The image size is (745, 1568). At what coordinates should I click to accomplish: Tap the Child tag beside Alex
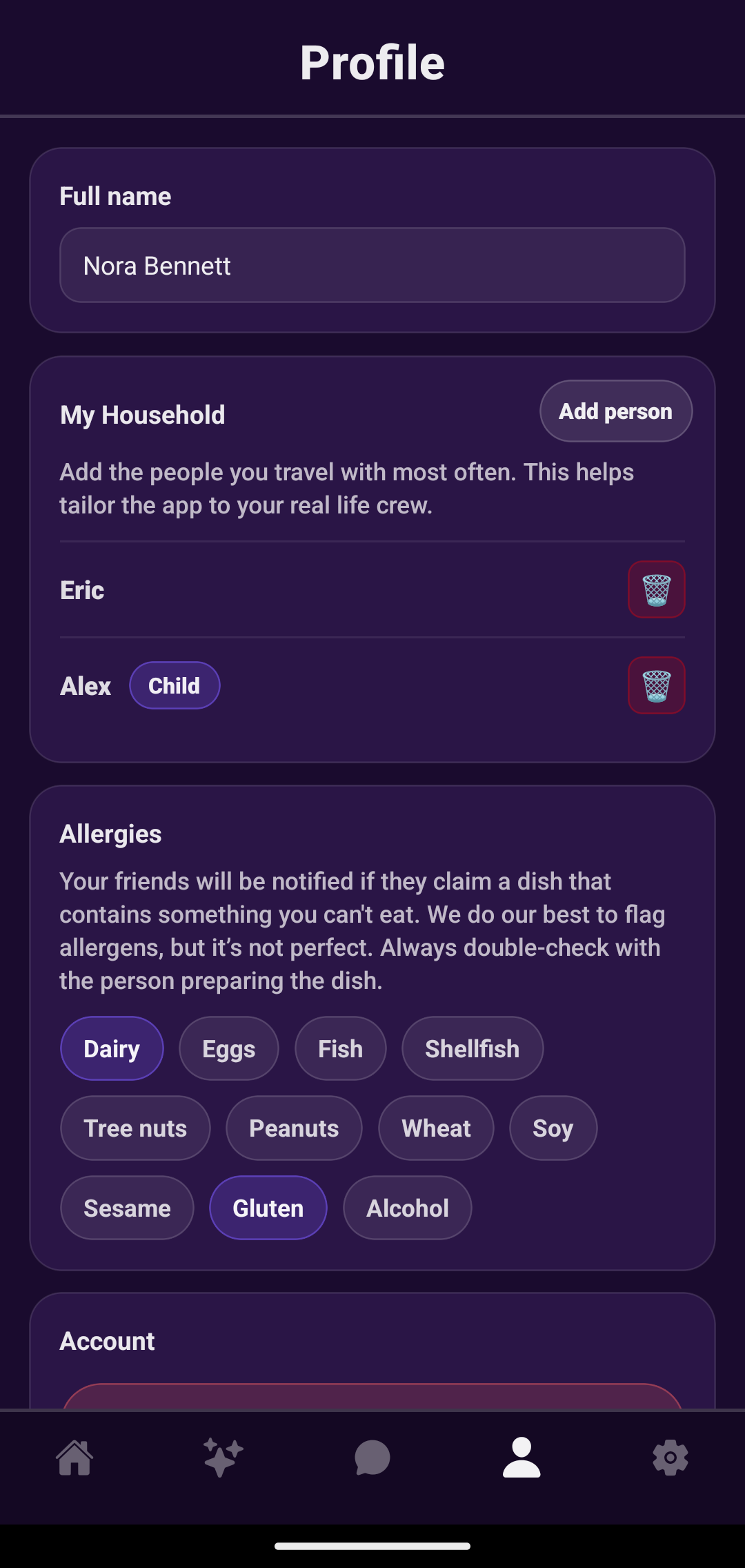tap(175, 685)
